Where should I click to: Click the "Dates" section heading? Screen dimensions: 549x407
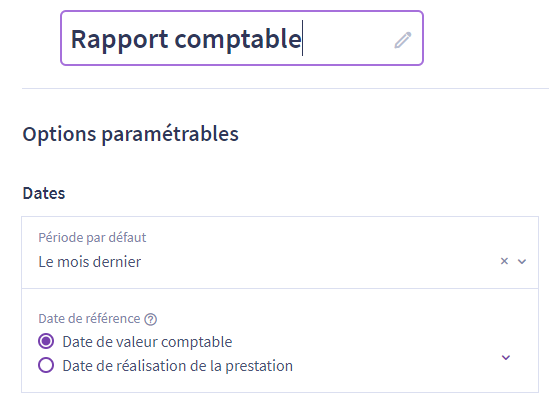(44, 193)
